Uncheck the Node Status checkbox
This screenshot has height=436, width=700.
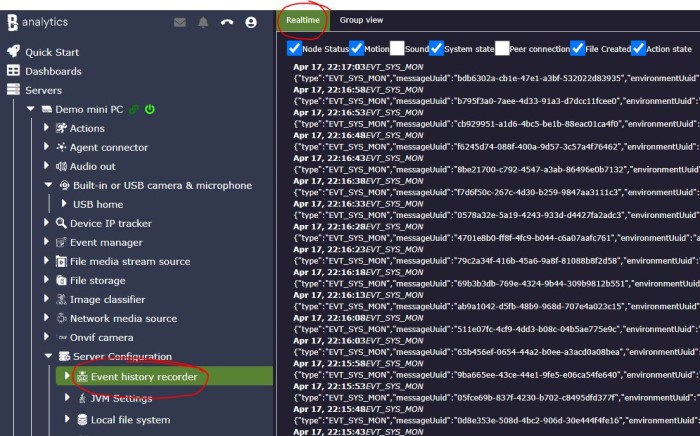(294, 48)
